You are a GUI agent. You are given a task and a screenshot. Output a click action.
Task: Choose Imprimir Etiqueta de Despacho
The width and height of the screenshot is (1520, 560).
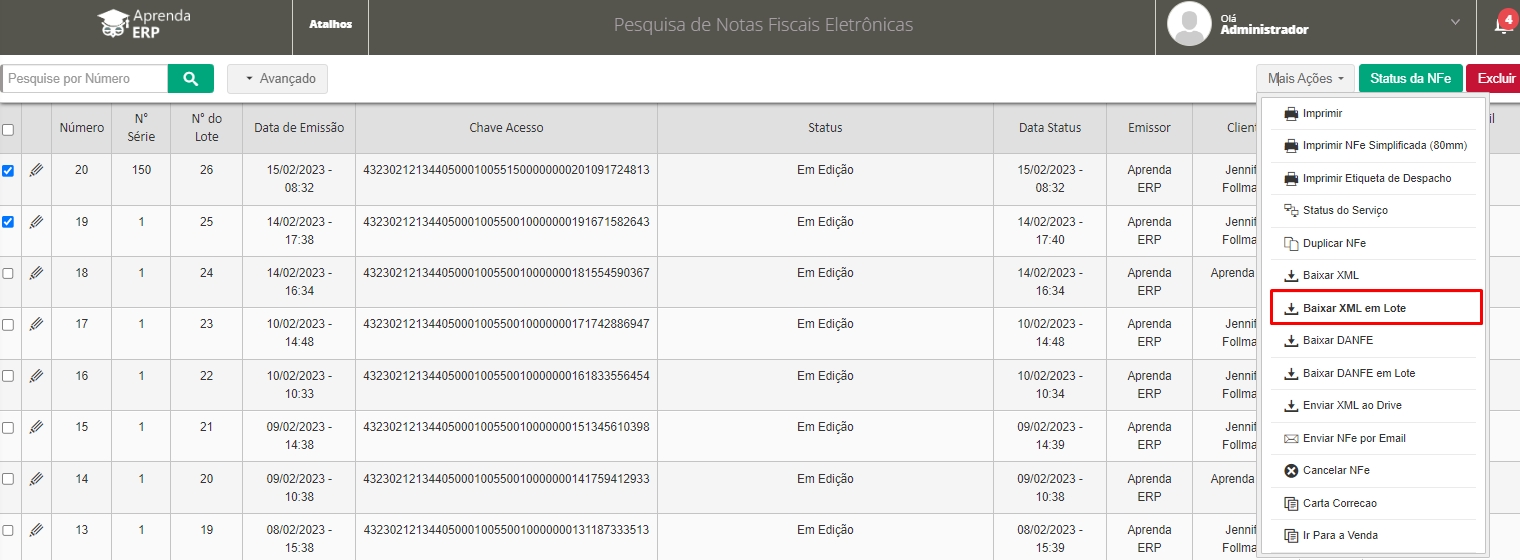[1375, 178]
